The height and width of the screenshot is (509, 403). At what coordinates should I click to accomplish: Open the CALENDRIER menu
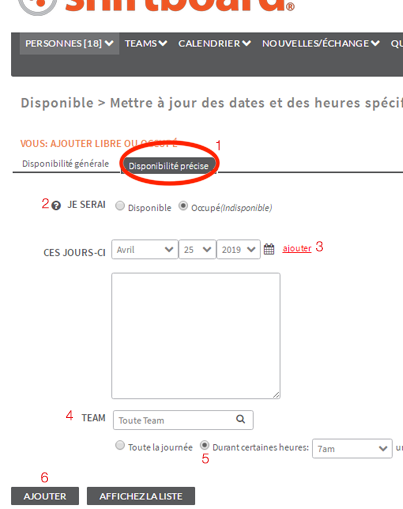pos(214,44)
